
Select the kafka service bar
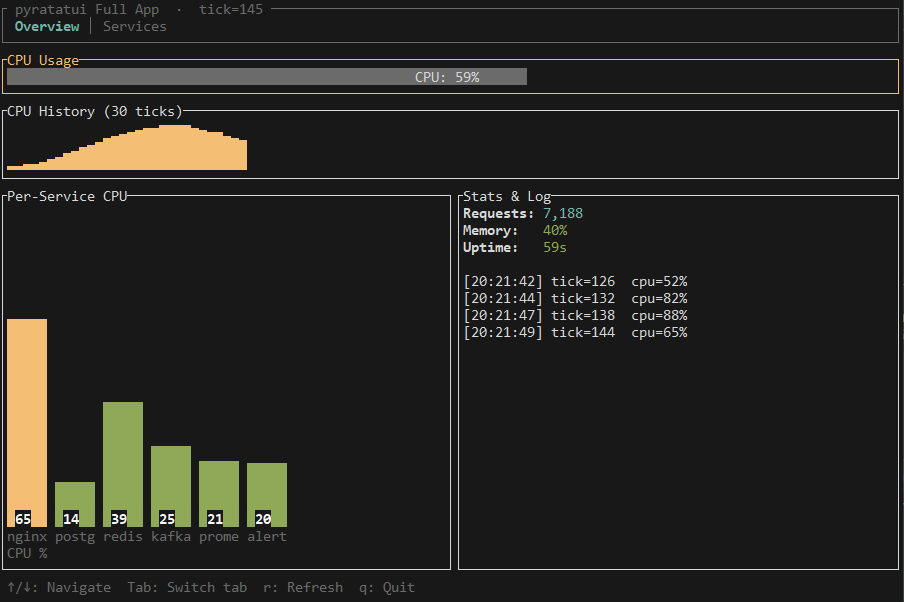(171, 485)
